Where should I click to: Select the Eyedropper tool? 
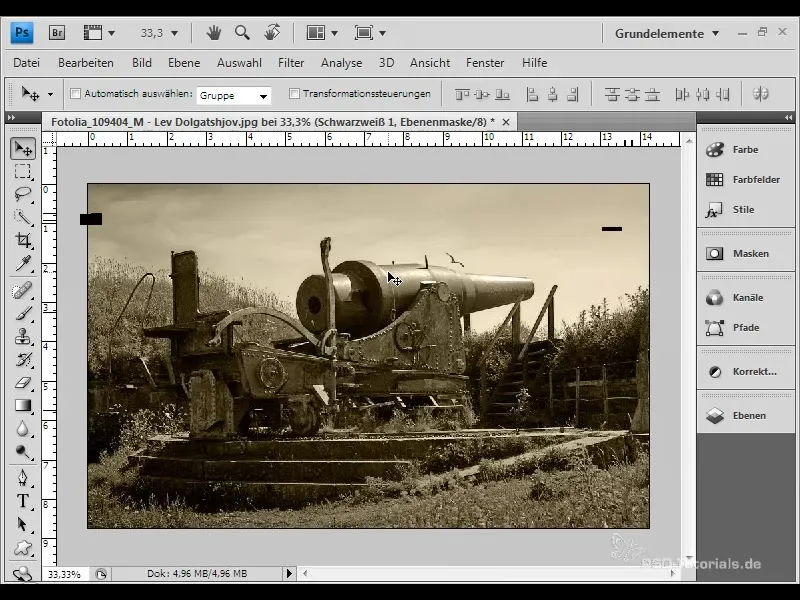tap(23, 263)
